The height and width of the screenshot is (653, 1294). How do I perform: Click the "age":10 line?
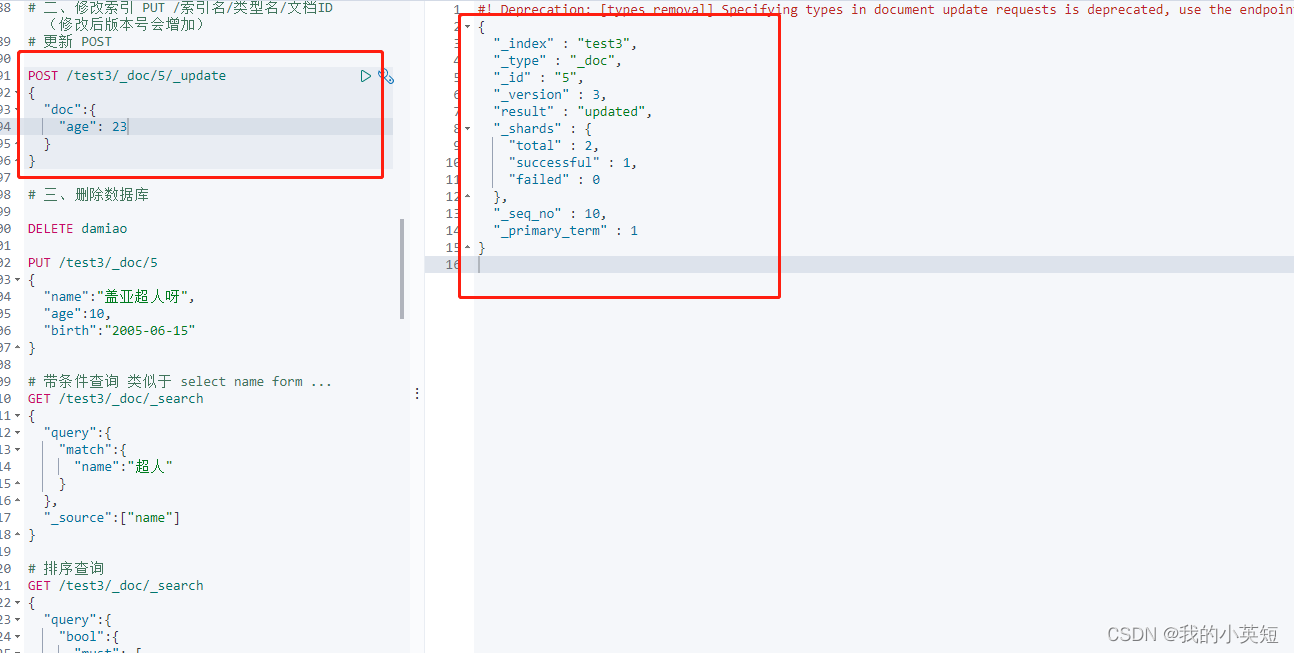click(78, 314)
